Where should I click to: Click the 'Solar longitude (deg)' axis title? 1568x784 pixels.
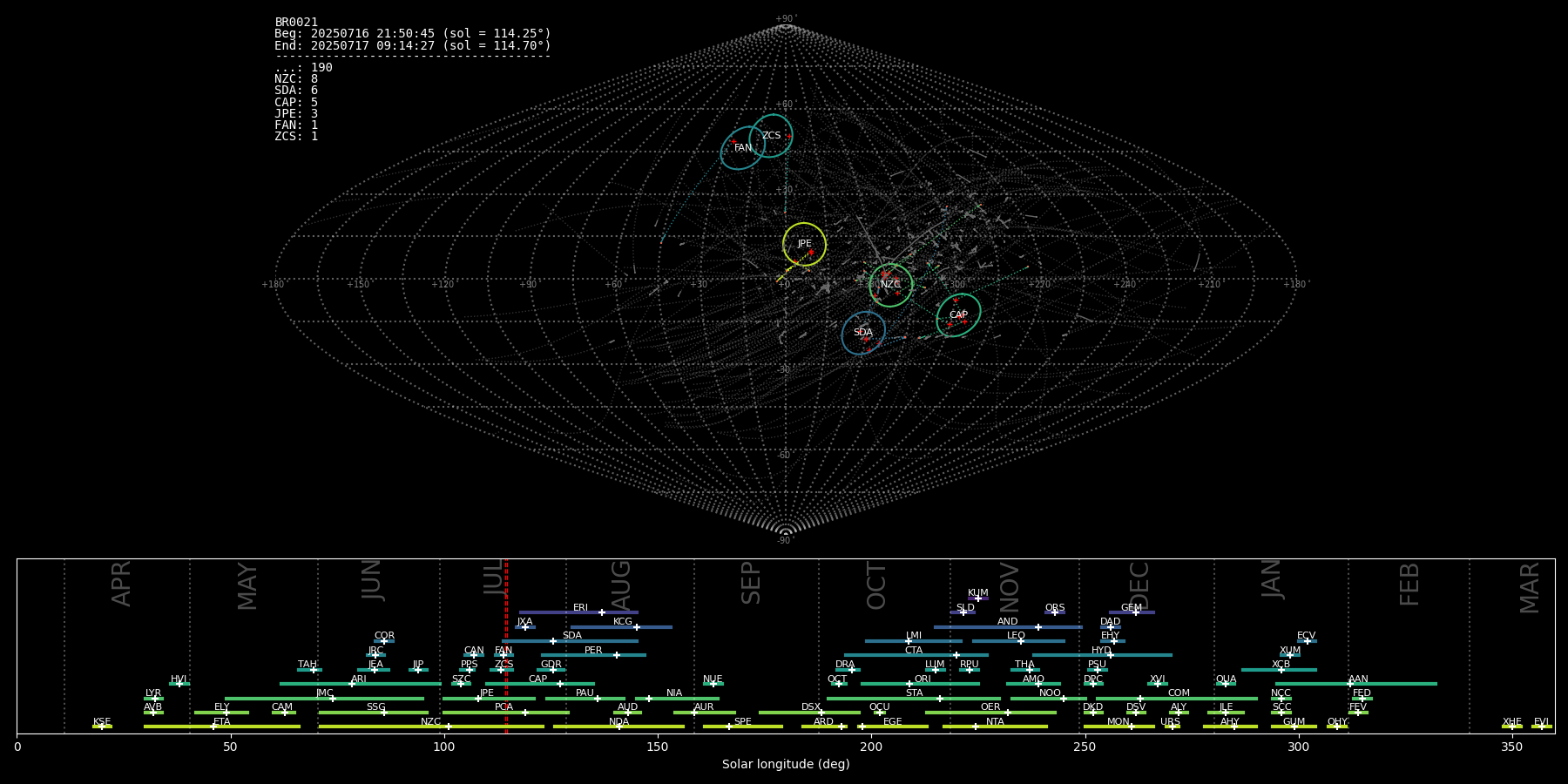coord(786,764)
